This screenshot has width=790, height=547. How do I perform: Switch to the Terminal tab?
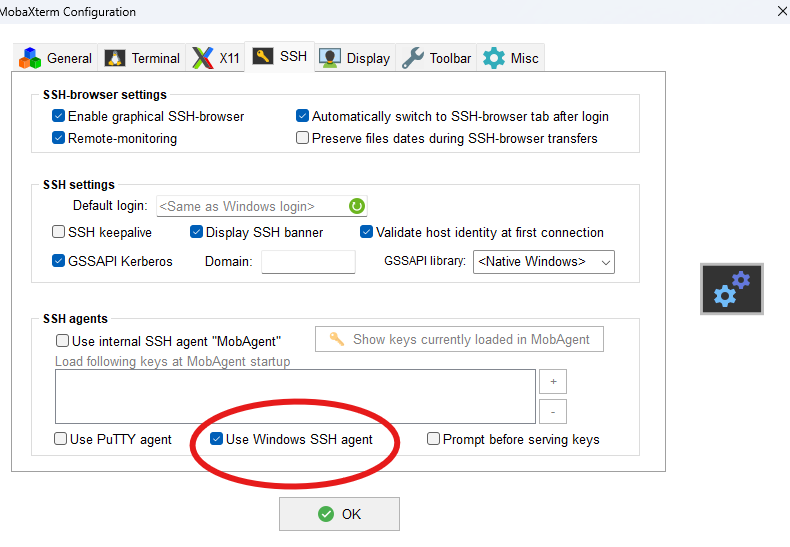(142, 58)
